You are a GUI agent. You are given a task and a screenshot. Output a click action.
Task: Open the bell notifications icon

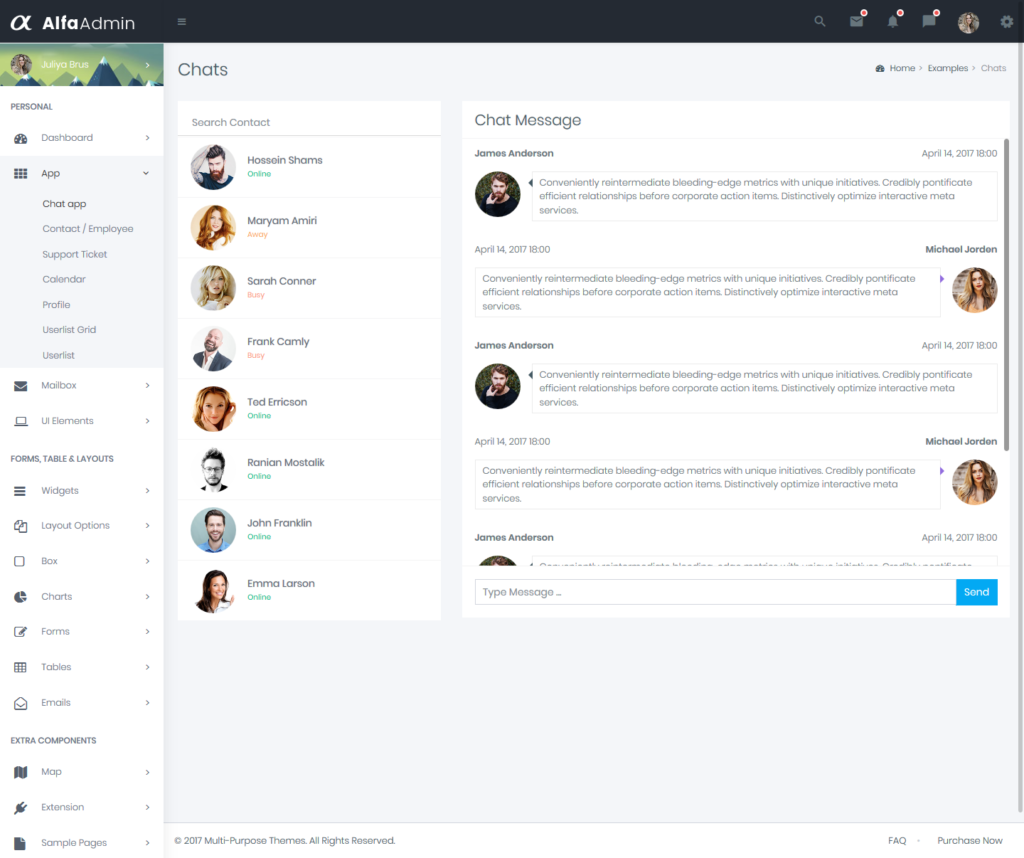892,21
